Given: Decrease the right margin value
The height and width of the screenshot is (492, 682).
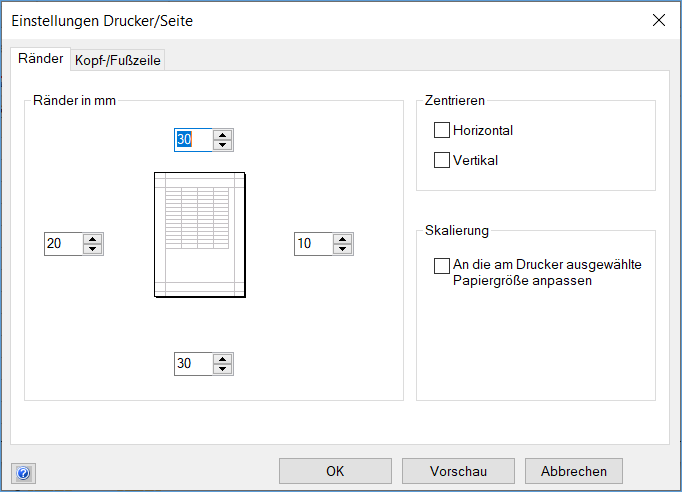Looking at the screenshot, I should coord(343,249).
